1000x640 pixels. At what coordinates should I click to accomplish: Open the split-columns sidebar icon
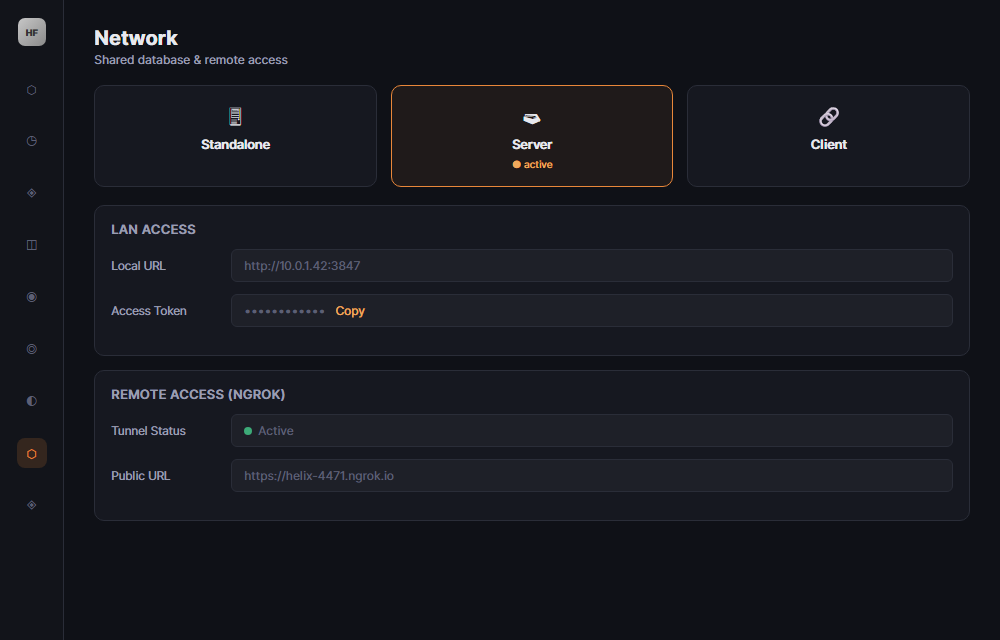pyautogui.click(x=31, y=245)
